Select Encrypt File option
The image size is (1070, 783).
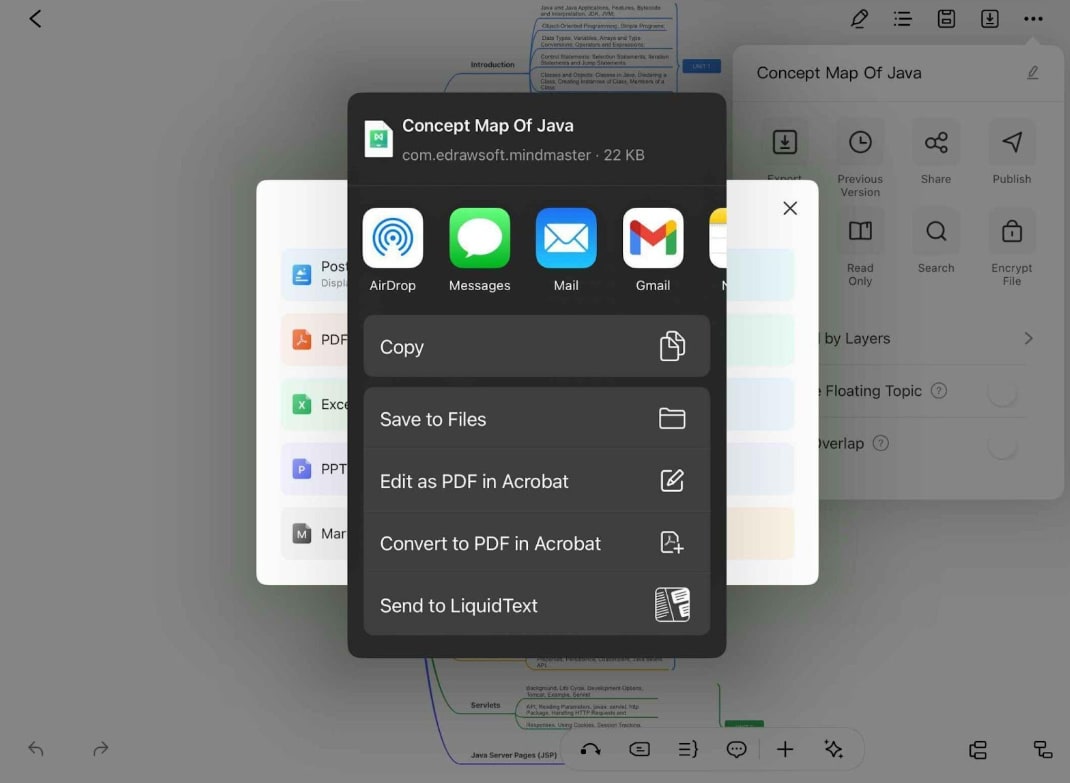1011,248
